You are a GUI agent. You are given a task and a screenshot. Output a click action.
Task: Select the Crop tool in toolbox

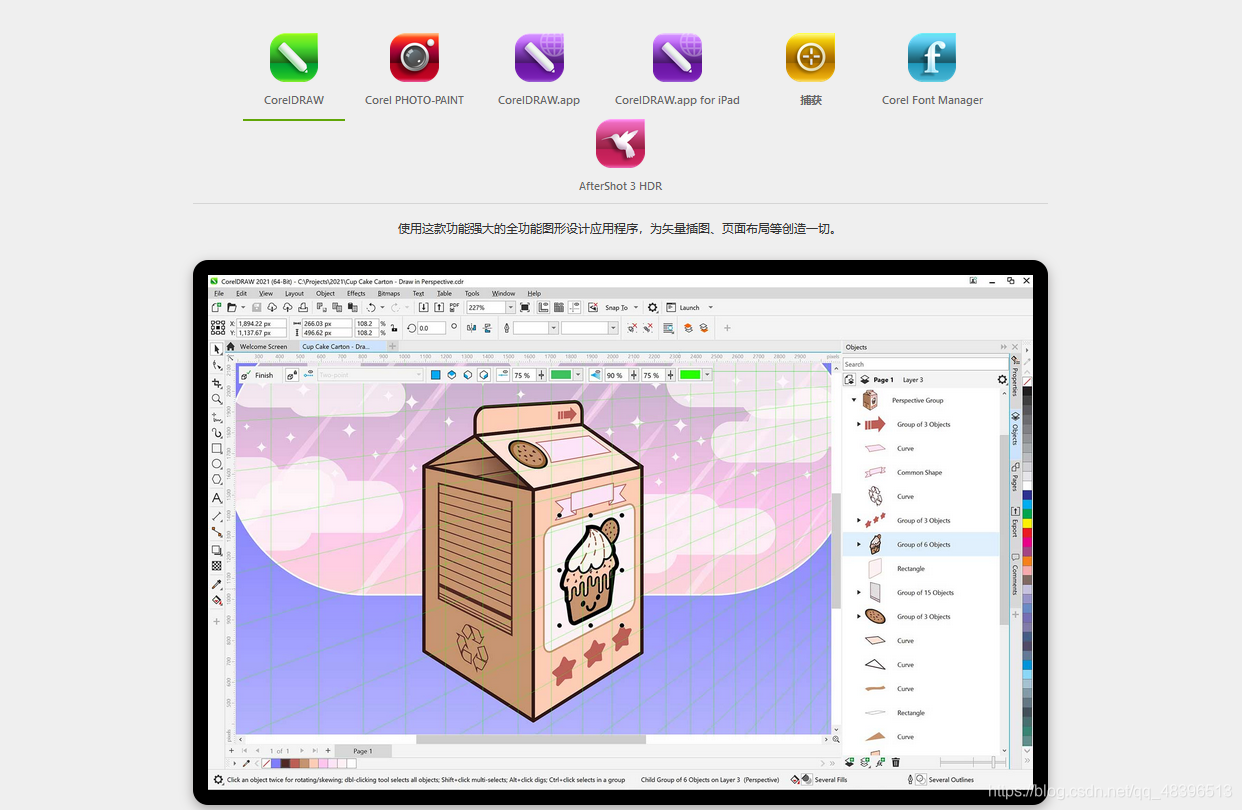(x=216, y=383)
